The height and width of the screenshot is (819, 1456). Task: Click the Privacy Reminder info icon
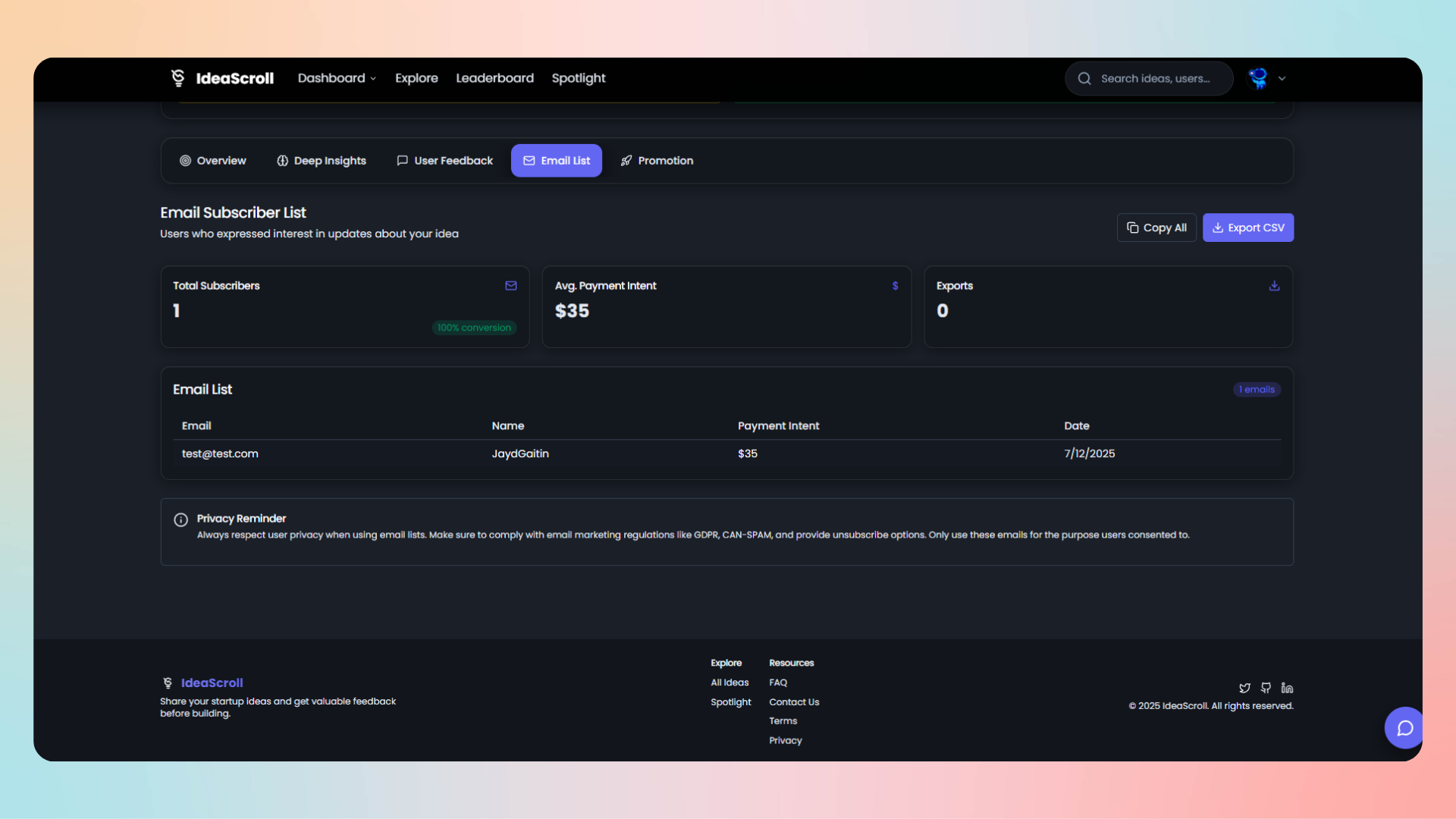[x=180, y=519]
